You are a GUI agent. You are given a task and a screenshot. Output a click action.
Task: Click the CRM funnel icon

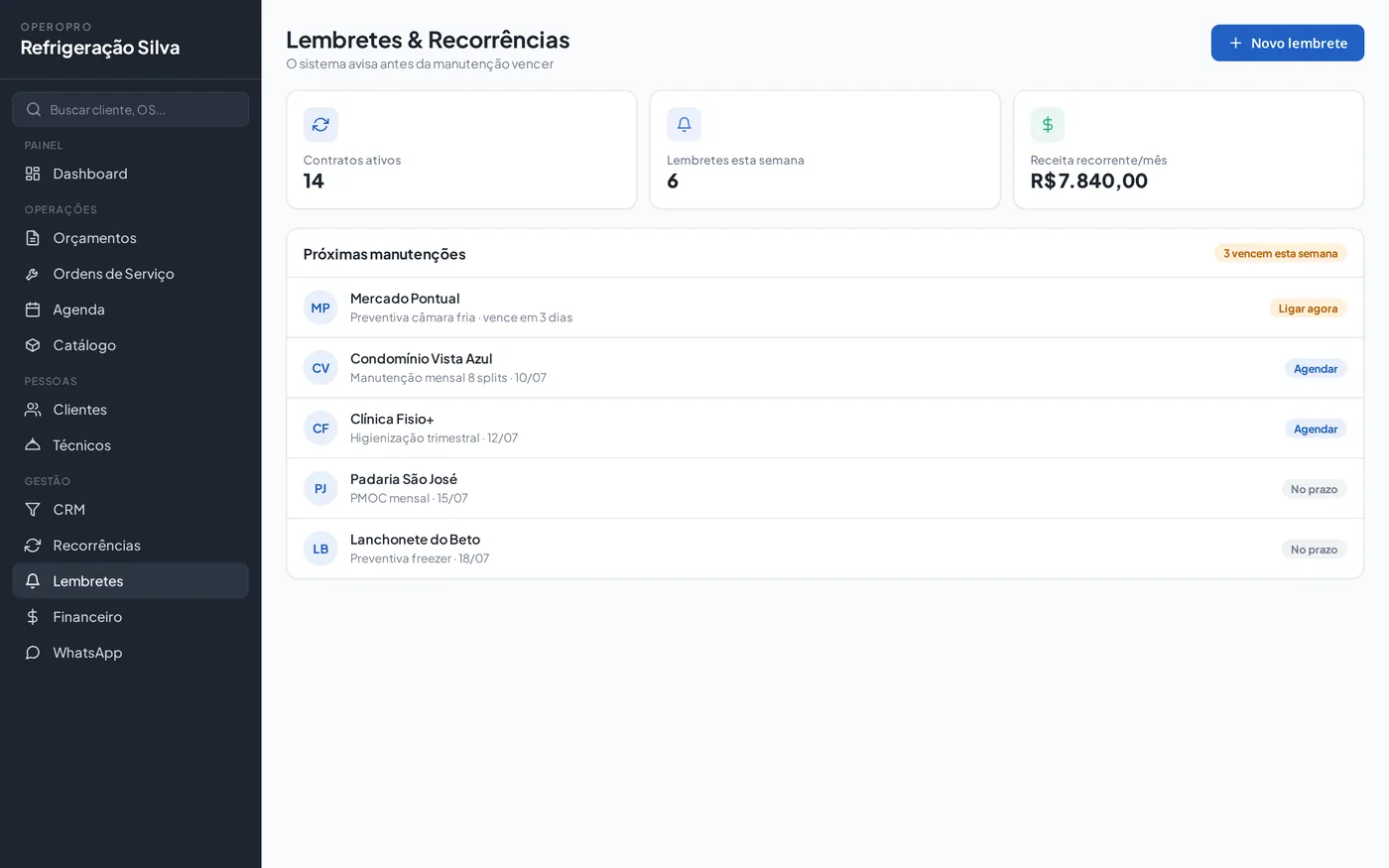tap(33, 510)
